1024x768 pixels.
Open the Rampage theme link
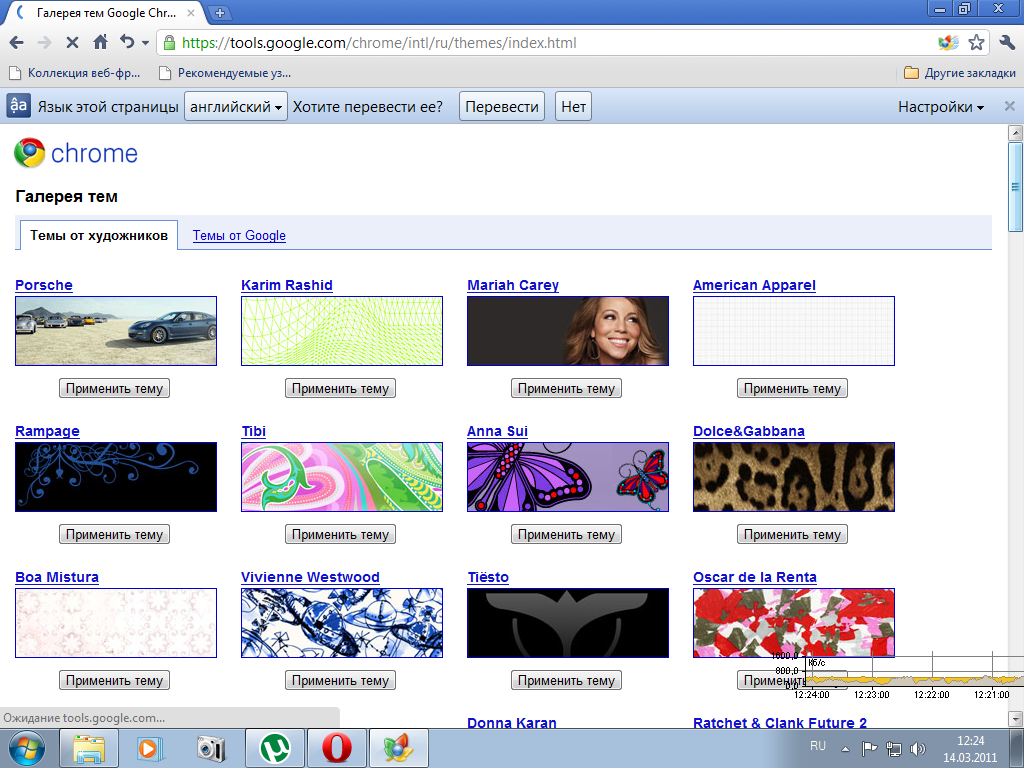pos(47,431)
